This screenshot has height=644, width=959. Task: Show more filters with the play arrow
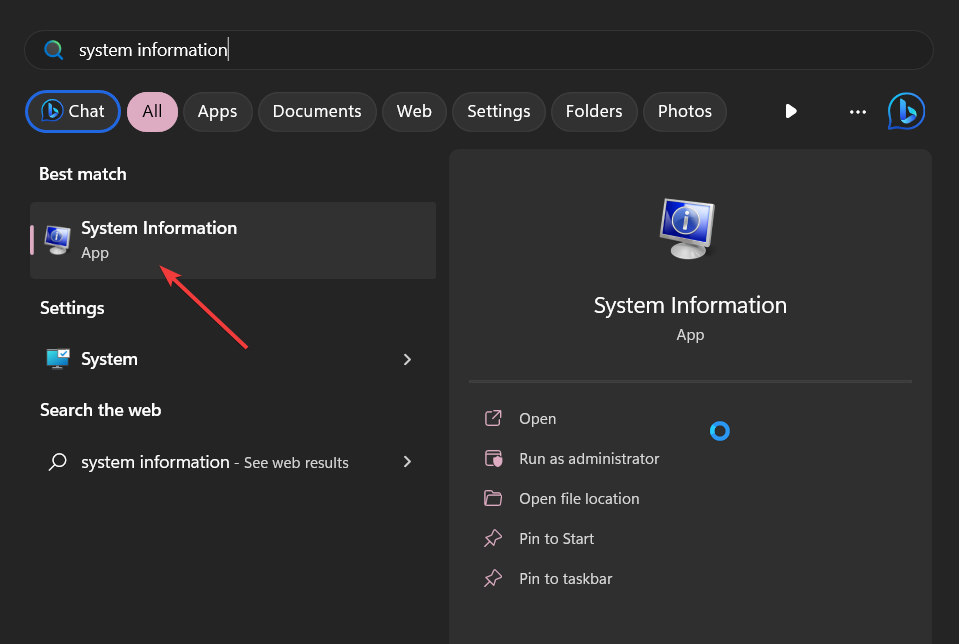click(791, 111)
